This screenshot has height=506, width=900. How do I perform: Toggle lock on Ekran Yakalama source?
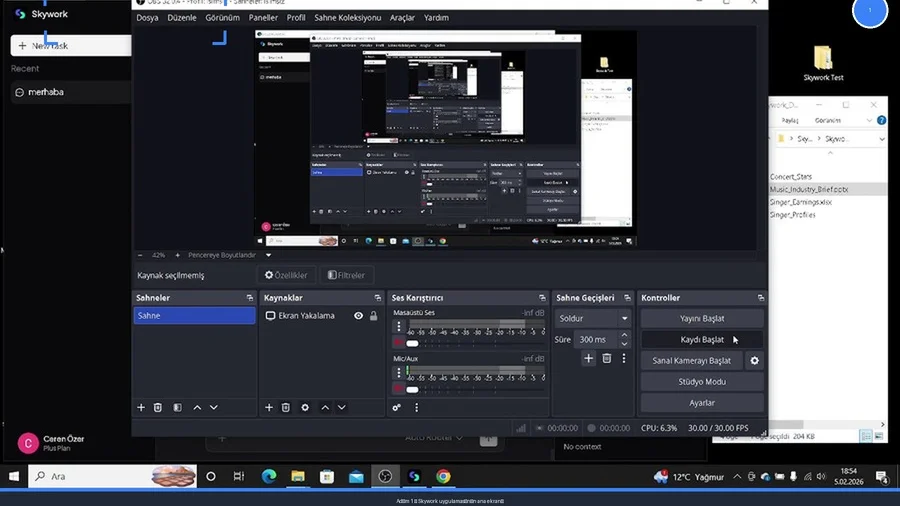373,316
